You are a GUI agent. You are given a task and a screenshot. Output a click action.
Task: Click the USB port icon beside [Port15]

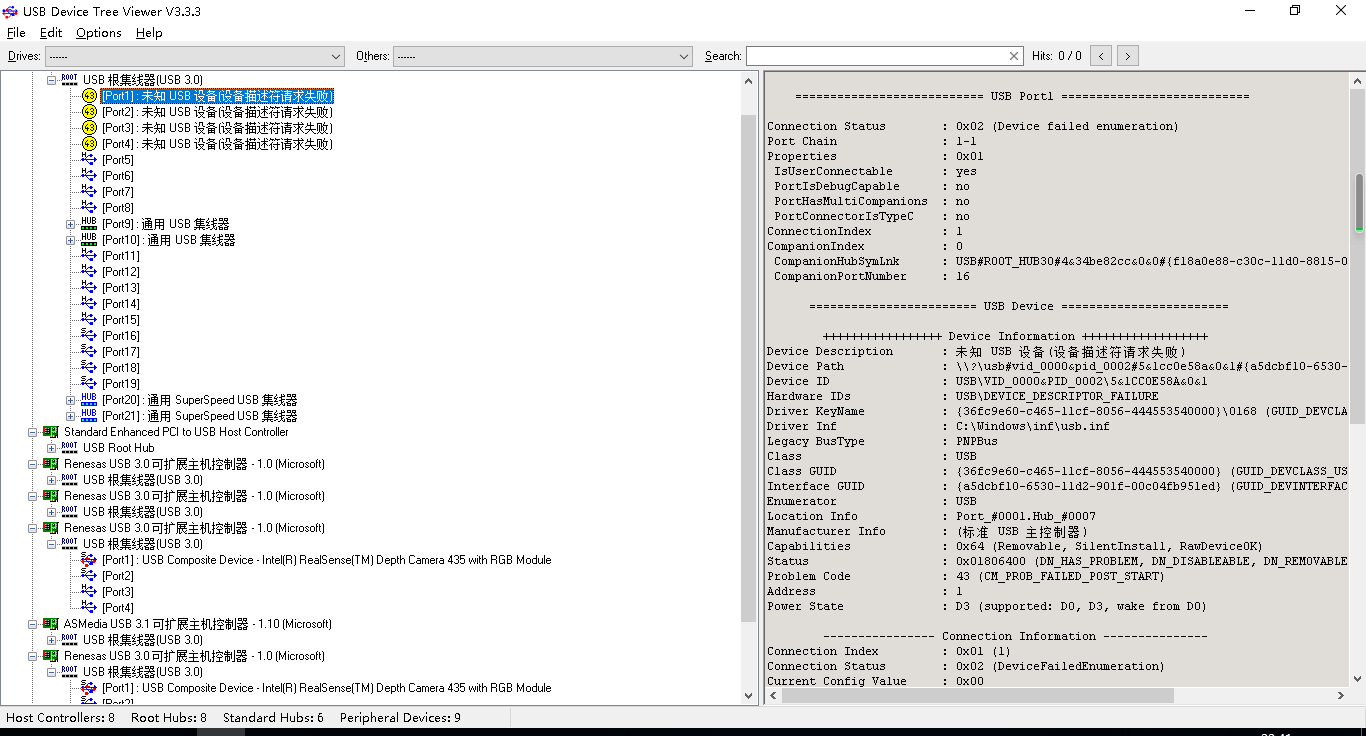pos(89,320)
